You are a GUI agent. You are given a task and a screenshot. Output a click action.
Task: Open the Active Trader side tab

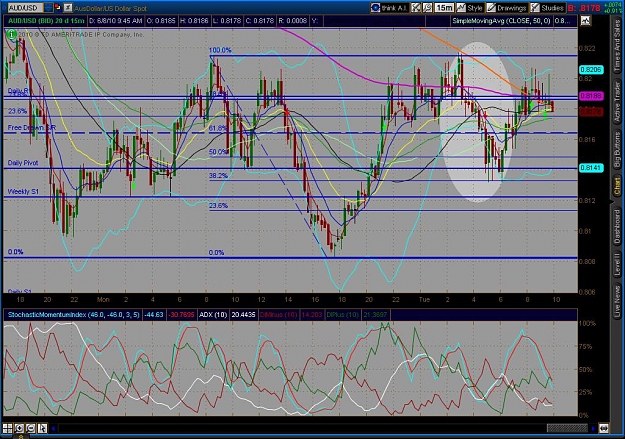617,102
